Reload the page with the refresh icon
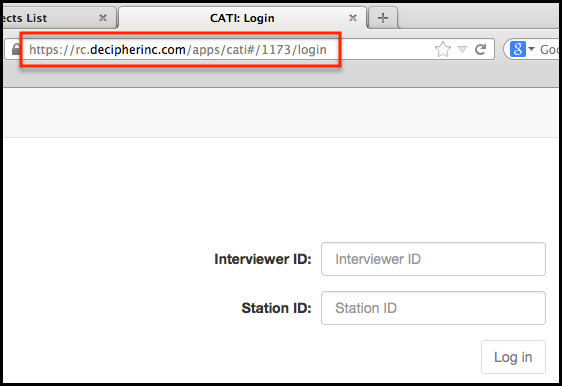Screen dimensions: 562x386 point(480,49)
